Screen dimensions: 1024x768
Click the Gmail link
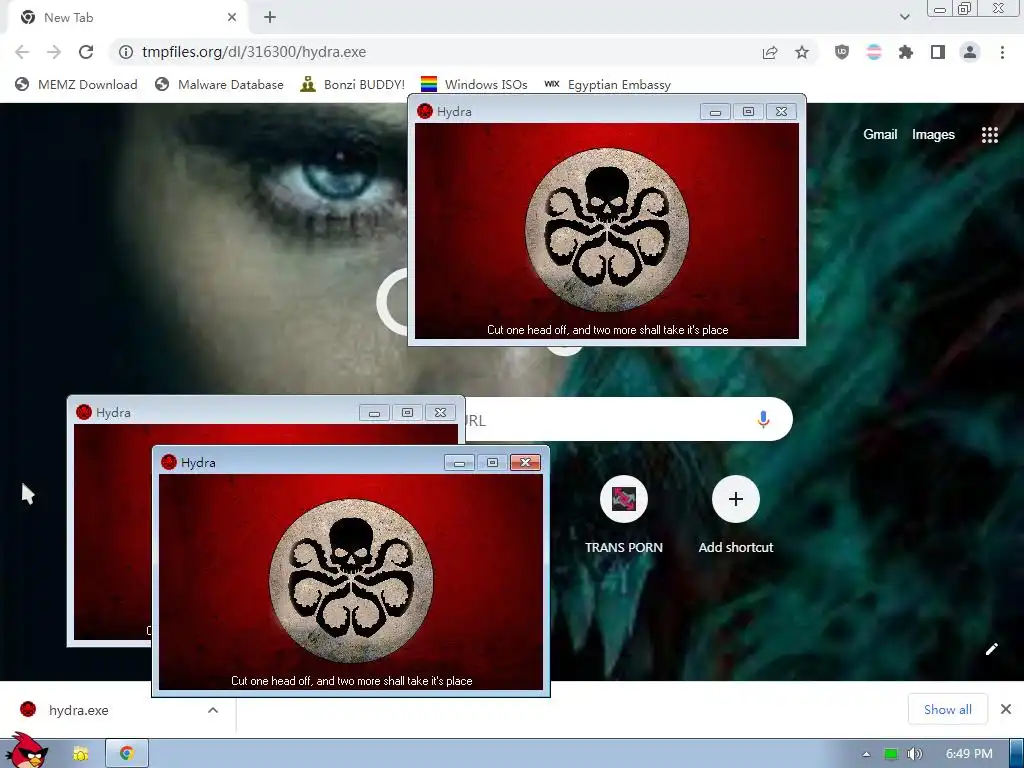pyautogui.click(x=880, y=135)
